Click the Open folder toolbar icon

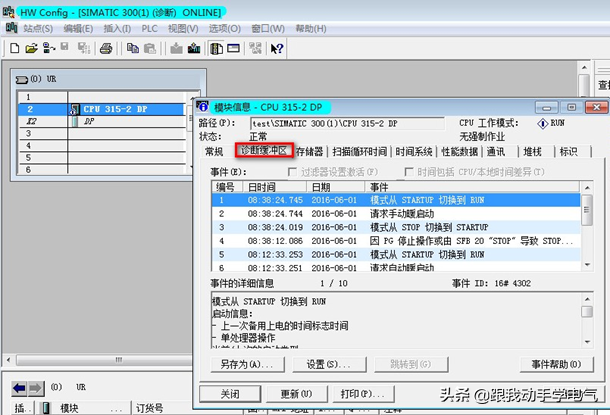point(31,48)
